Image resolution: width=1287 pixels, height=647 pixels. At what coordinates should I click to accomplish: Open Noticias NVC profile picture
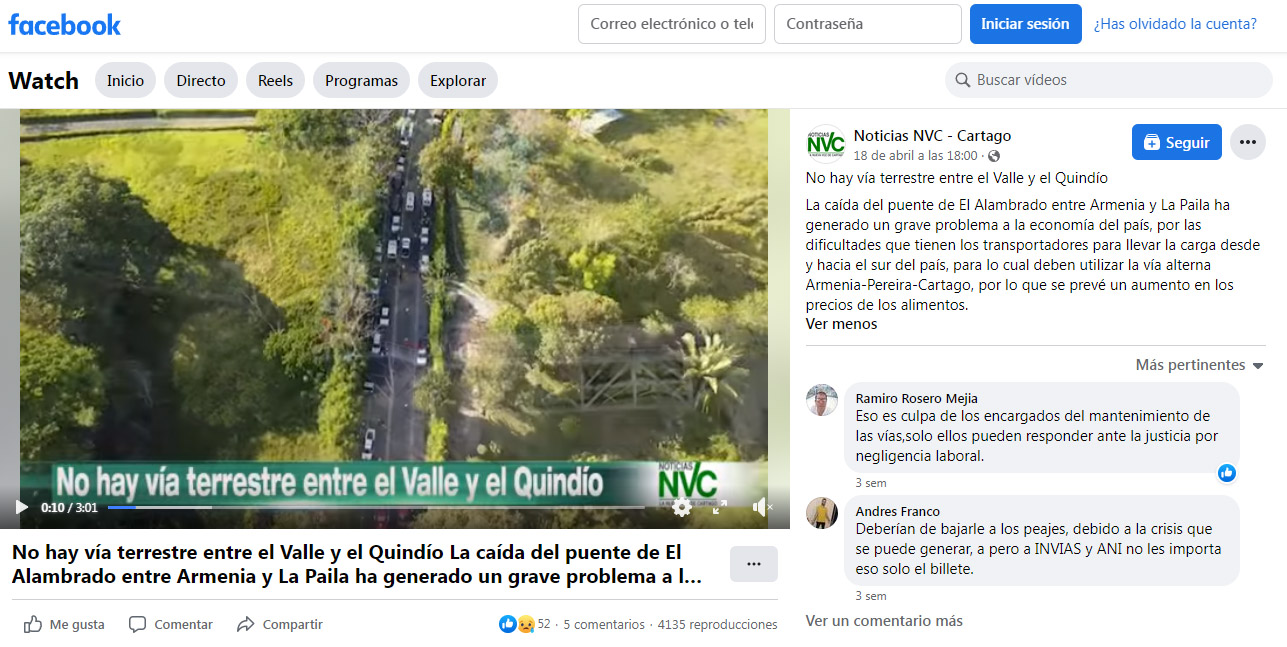pos(826,143)
